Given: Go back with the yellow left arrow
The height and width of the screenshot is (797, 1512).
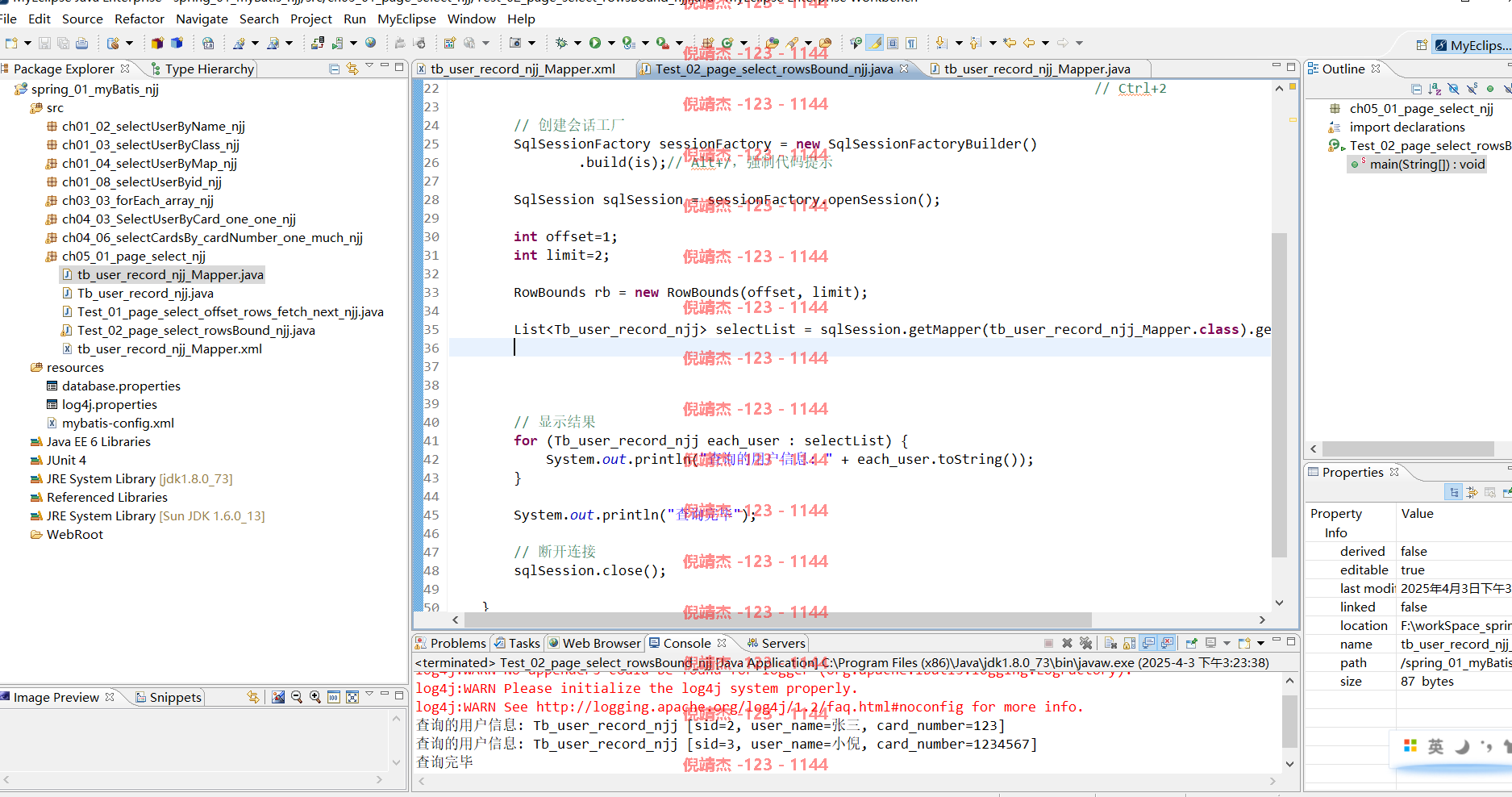Looking at the screenshot, I should click(x=1029, y=43).
